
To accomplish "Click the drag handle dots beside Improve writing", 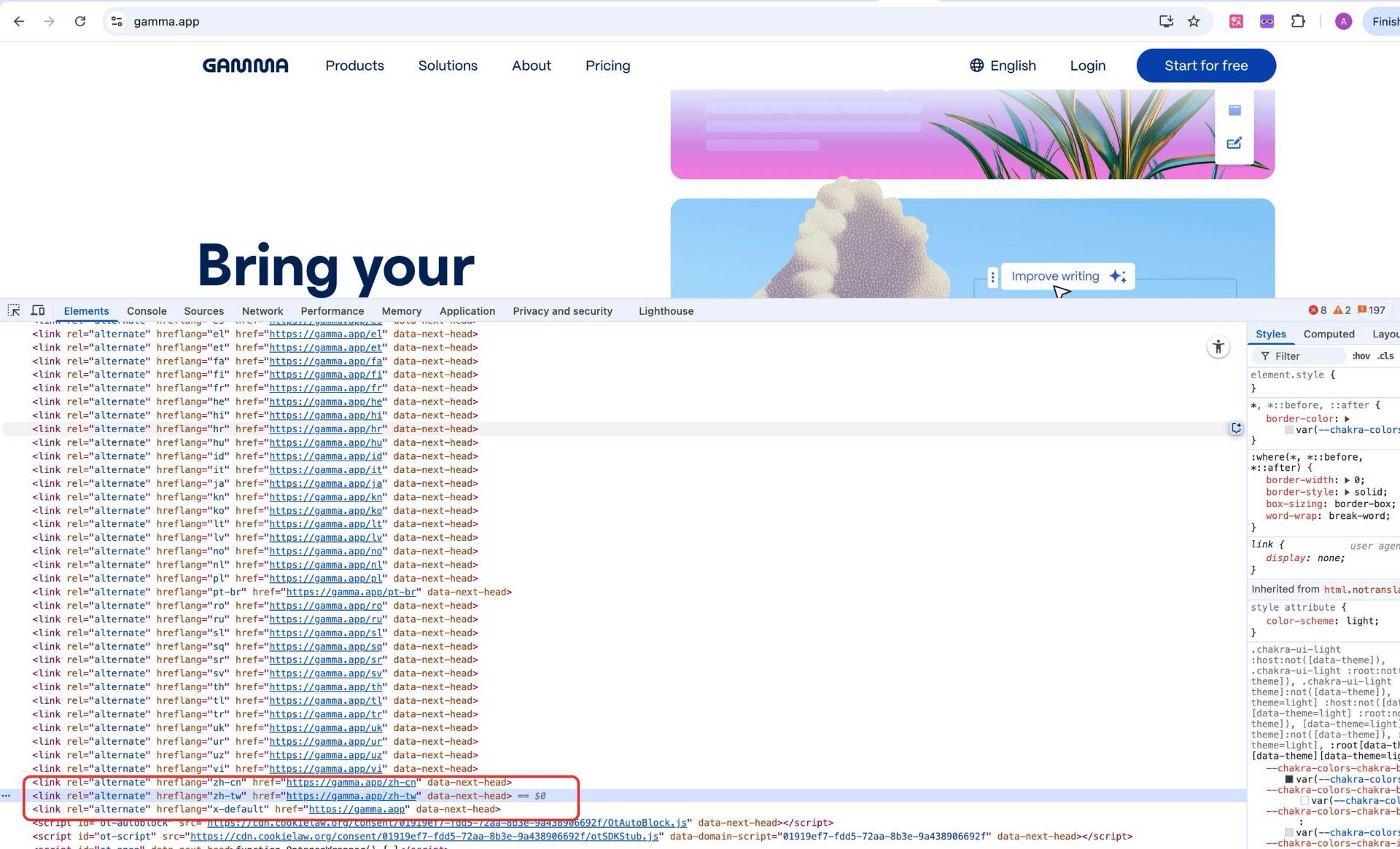I will click(x=992, y=277).
